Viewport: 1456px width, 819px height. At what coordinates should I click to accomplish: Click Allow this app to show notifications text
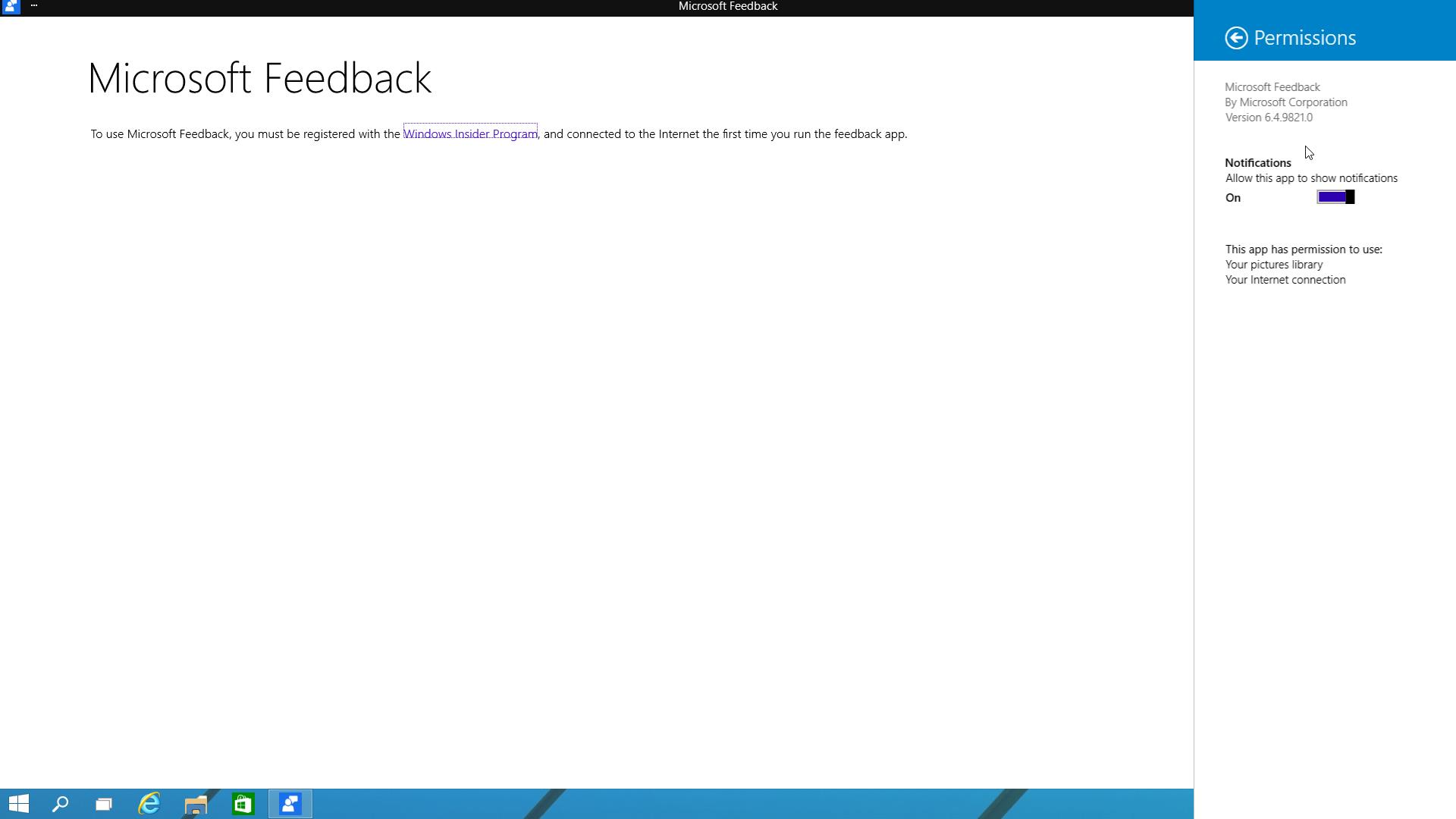(1311, 178)
